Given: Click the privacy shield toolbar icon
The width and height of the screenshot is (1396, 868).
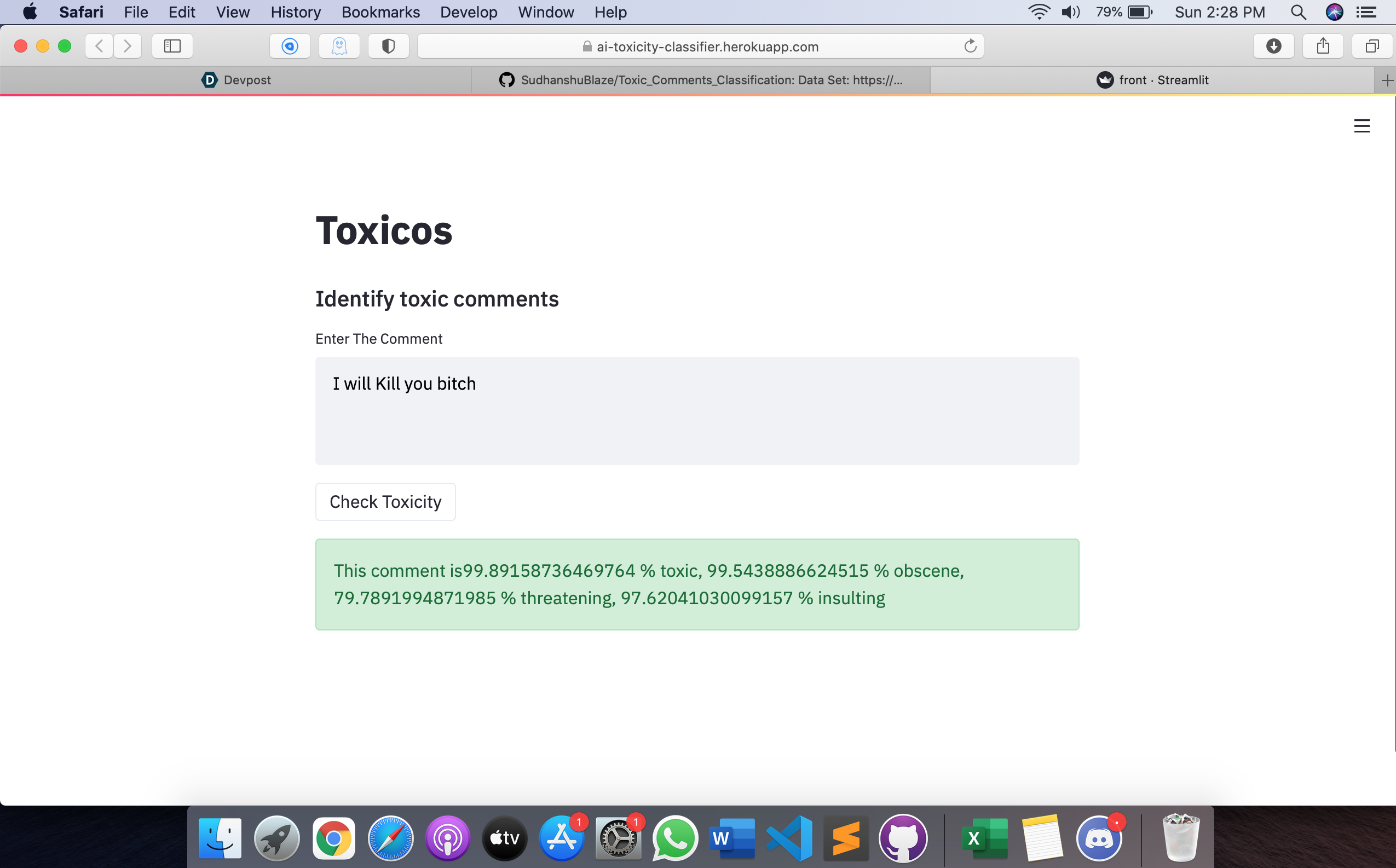Looking at the screenshot, I should pyautogui.click(x=388, y=46).
